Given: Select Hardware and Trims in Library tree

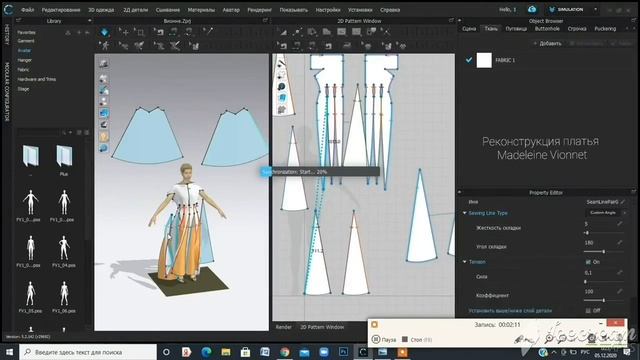Looking at the screenshot, I should click(x=36, y=79).
